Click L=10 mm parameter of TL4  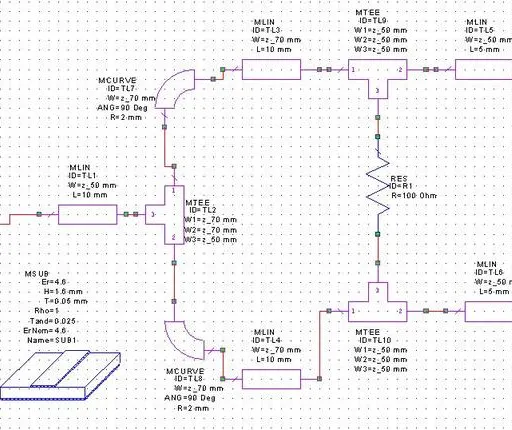pos(274,359)
